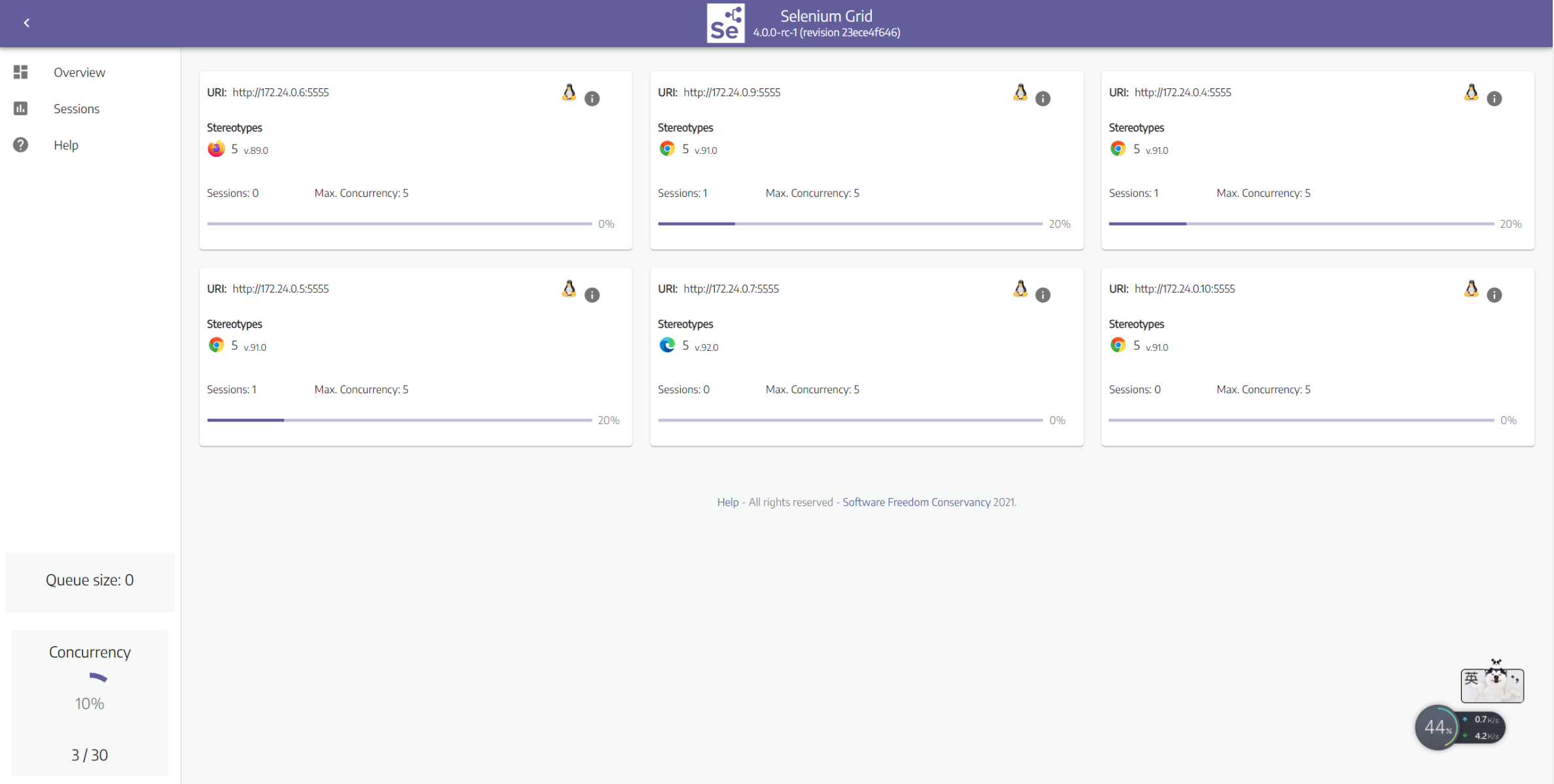This screenshot has width=1554, height=784.
Task: Click the Selenium Grid logo
Action: click(x=725, y=24)
